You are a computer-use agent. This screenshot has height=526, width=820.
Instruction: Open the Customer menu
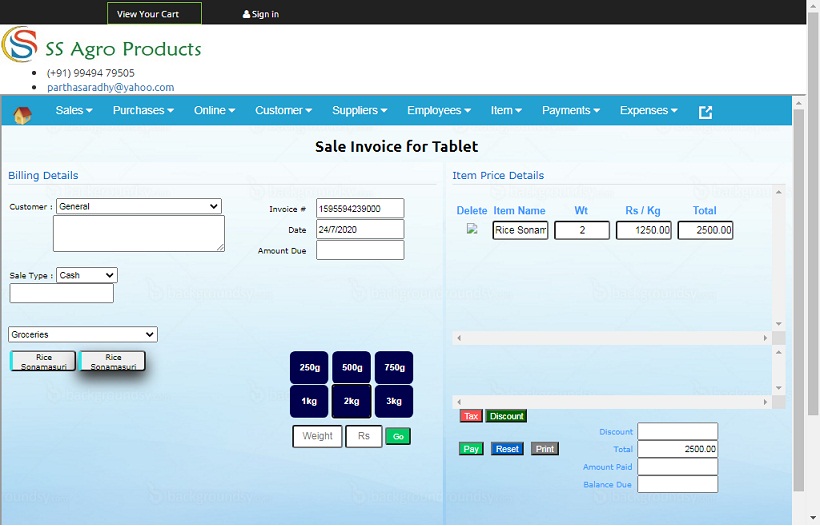pyautogui.click(x=283, y=110)
